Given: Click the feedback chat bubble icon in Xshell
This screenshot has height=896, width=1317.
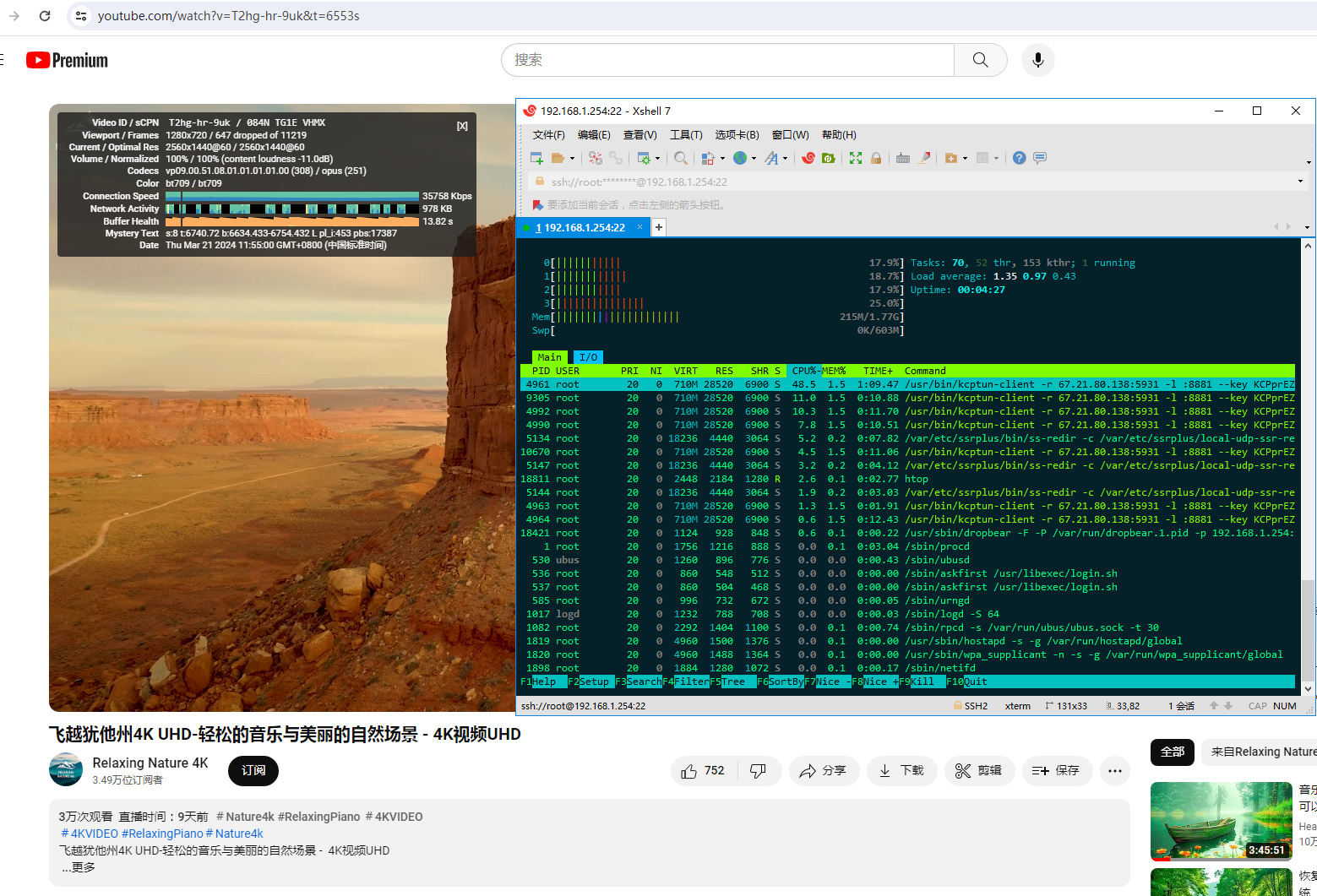Looking at the screenshot, I should pos(1040,158).
